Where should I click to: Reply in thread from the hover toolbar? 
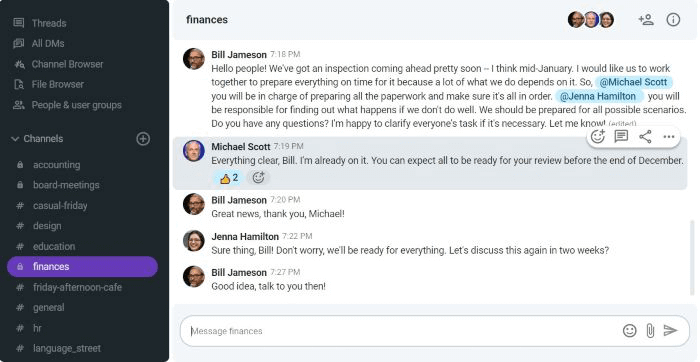621,137
